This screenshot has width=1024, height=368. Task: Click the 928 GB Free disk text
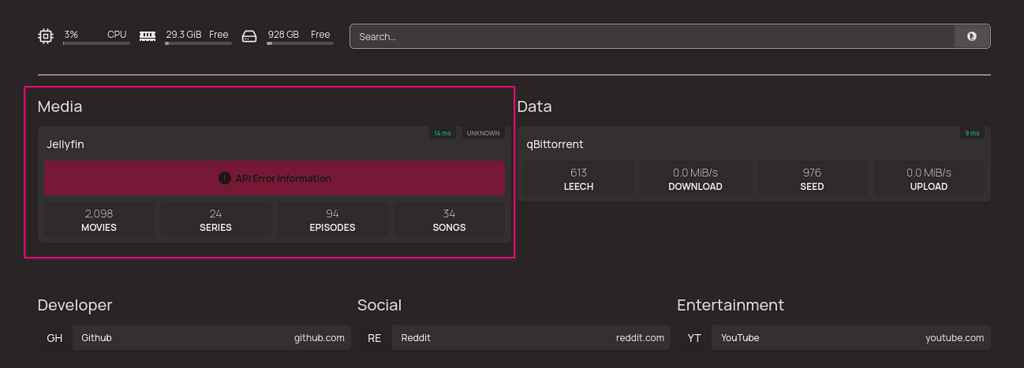tap(299, 35)
